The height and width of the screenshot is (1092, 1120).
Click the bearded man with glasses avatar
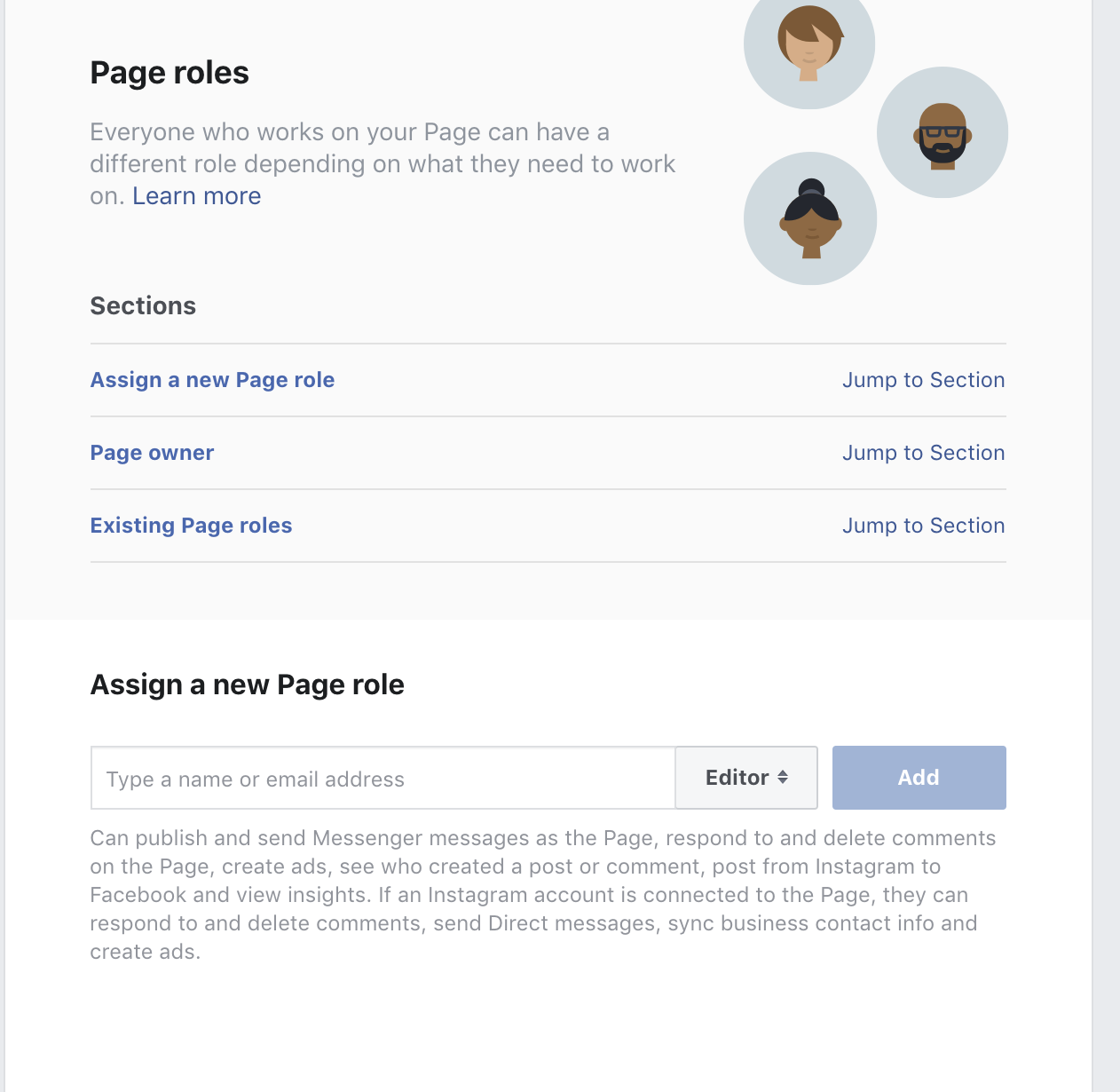pos(943,132)
